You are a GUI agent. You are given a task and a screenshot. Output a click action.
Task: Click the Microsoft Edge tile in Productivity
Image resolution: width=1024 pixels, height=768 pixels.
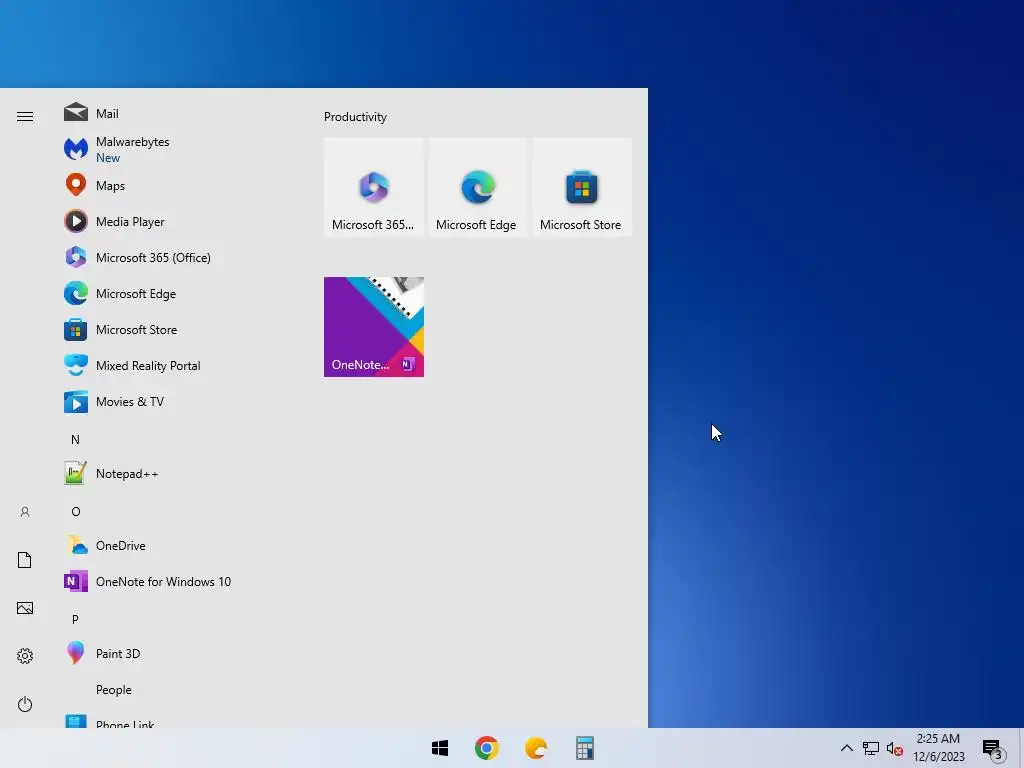click(x=477, y=187)
